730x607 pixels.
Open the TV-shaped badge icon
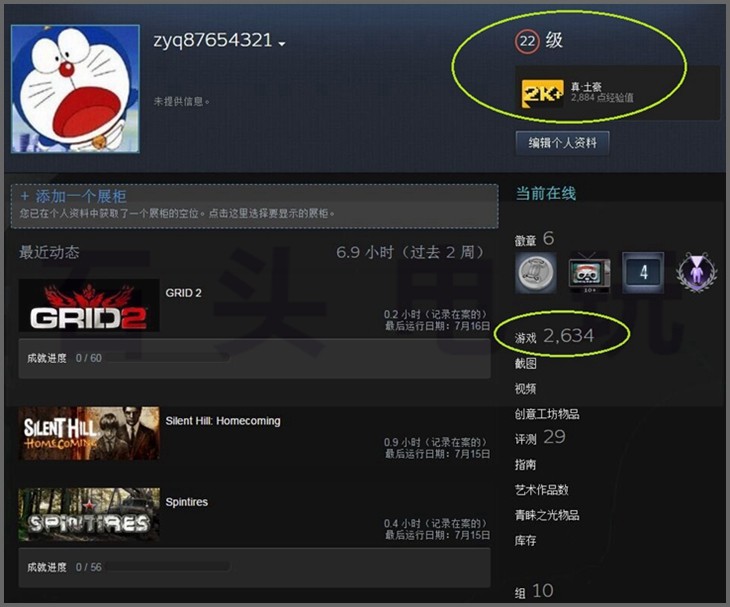click(x=589, y=273)
